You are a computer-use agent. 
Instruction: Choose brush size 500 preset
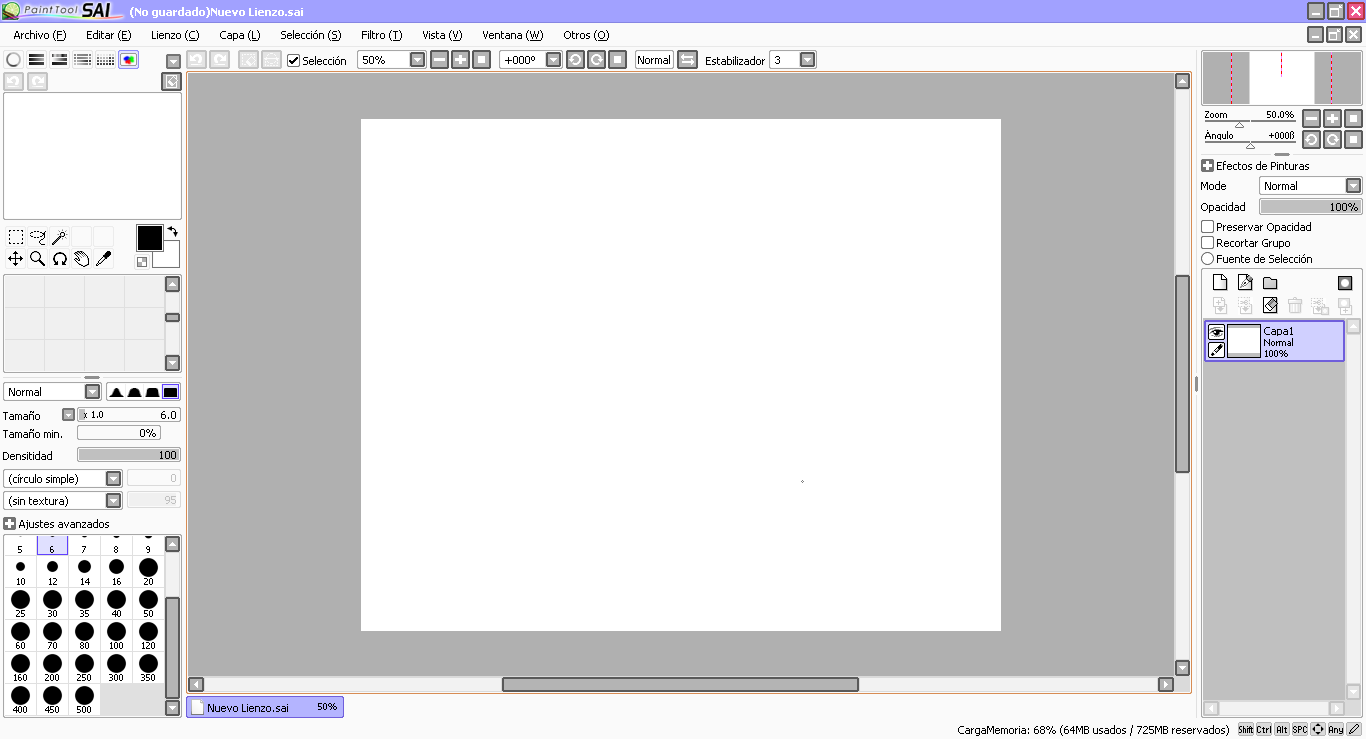pos(84,699)
